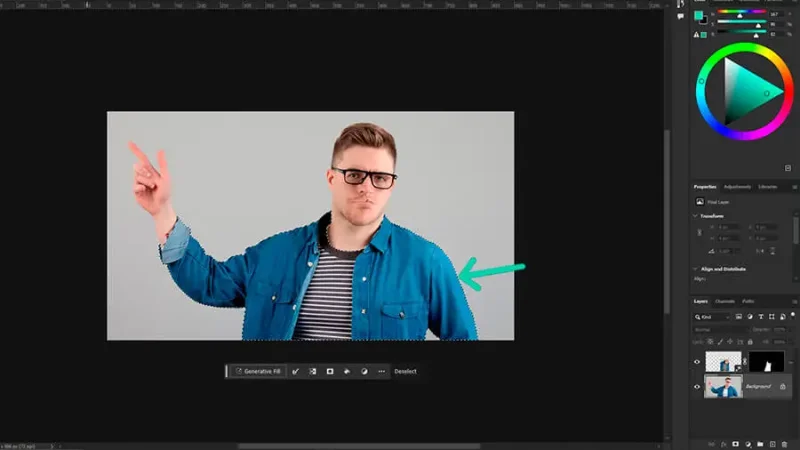Click the width-height link constraint icon
Screen dimensions: 800x450
[x=699, y=233]
